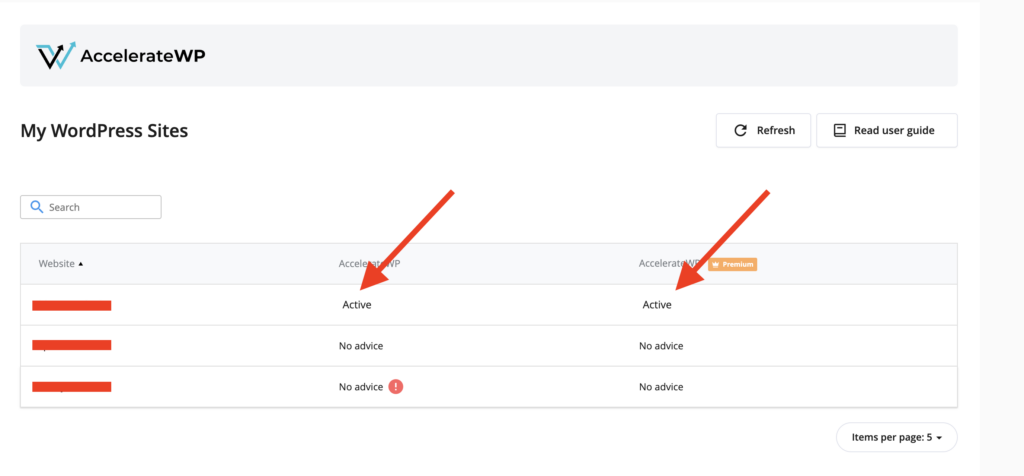Open the Items per page dropdown
This screenshot has height=476, width=1024.
point(897,437)
